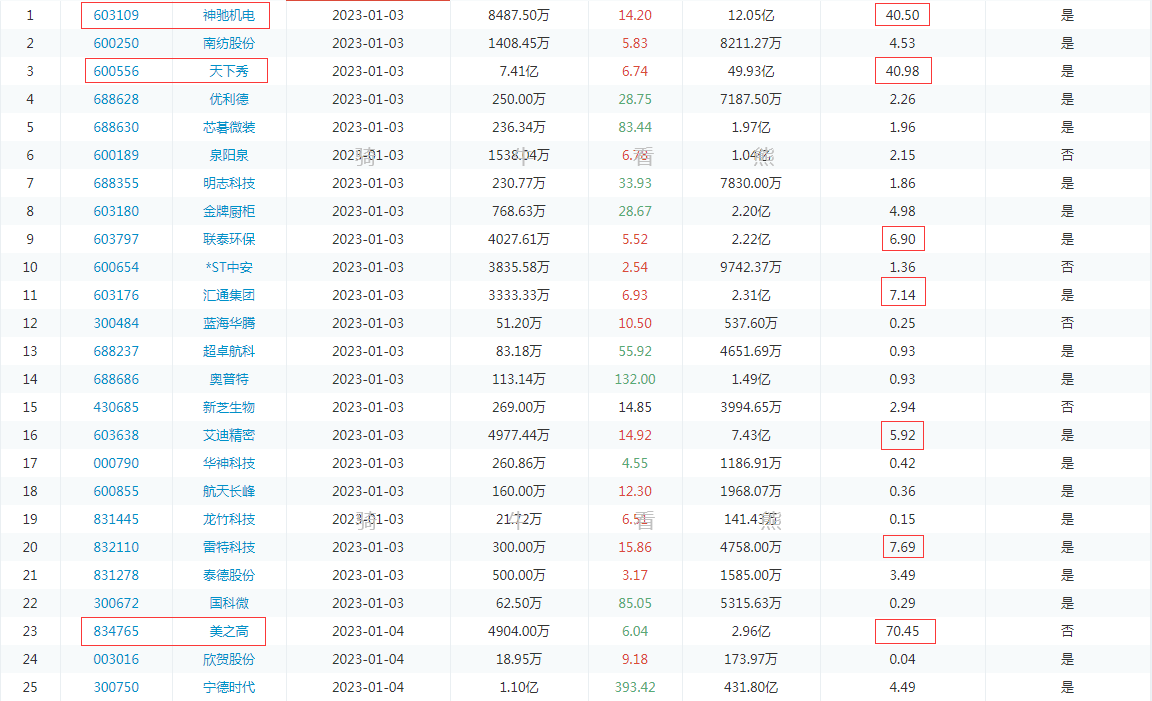
Task: Click stock code 603638
Action: pos(116,435)
